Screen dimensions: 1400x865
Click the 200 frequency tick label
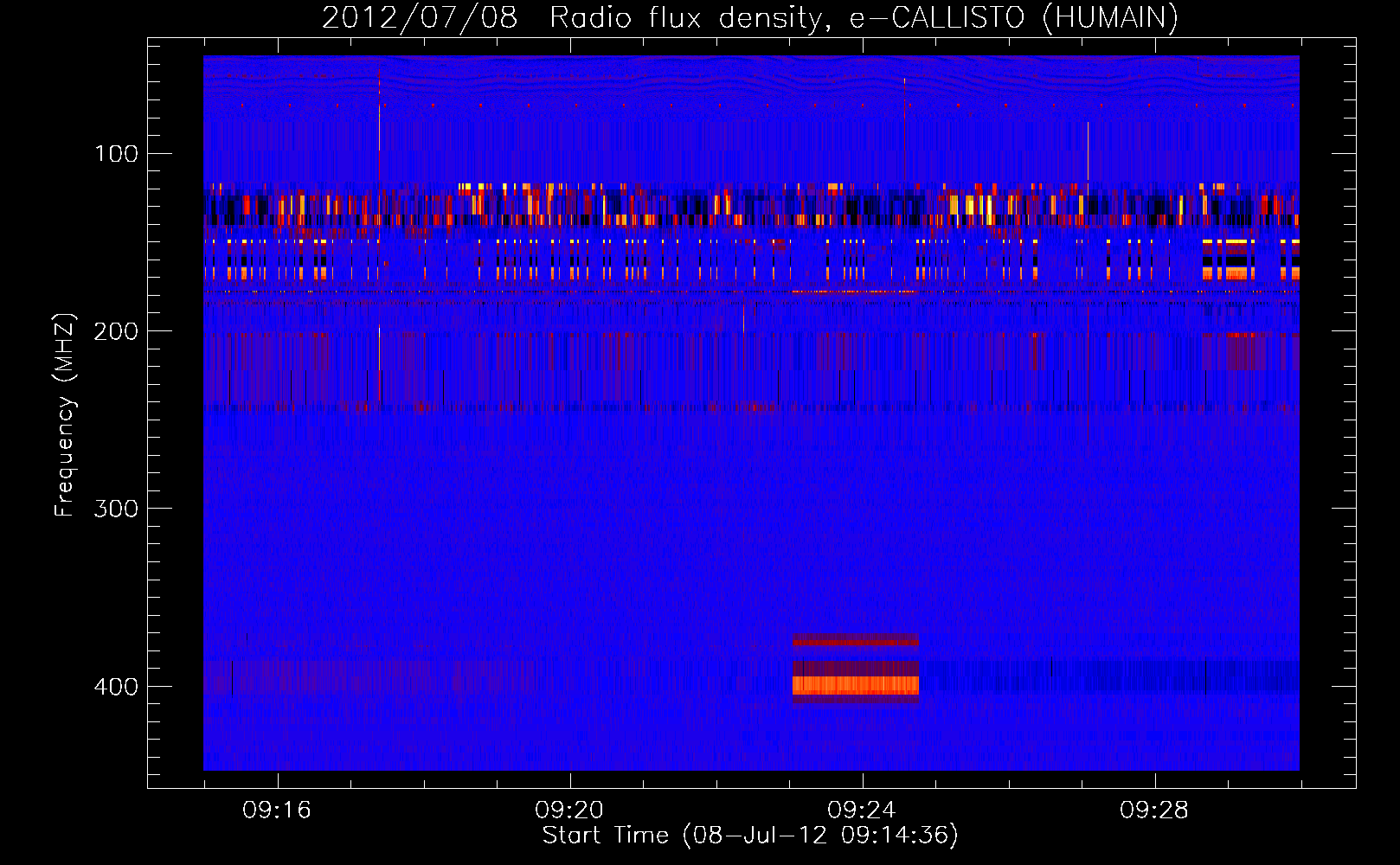coord(117,331)
